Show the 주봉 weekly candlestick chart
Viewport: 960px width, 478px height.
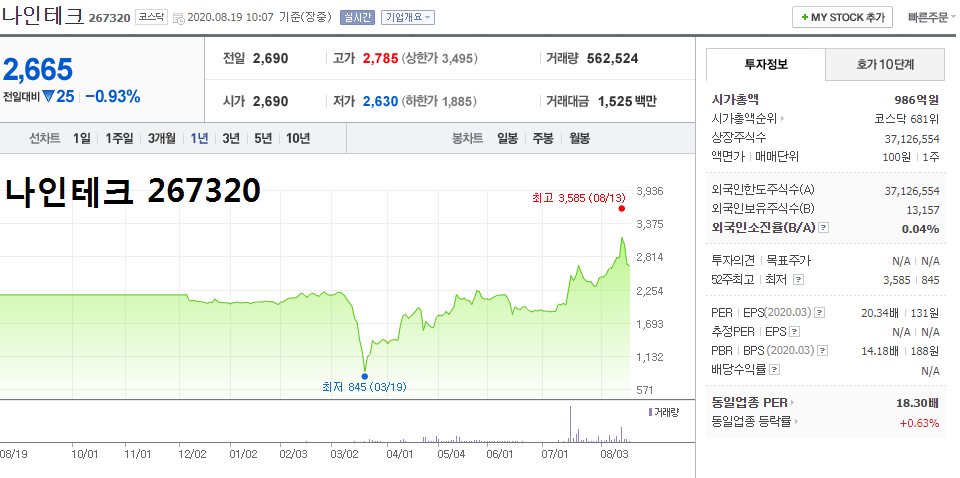(542, 138)
